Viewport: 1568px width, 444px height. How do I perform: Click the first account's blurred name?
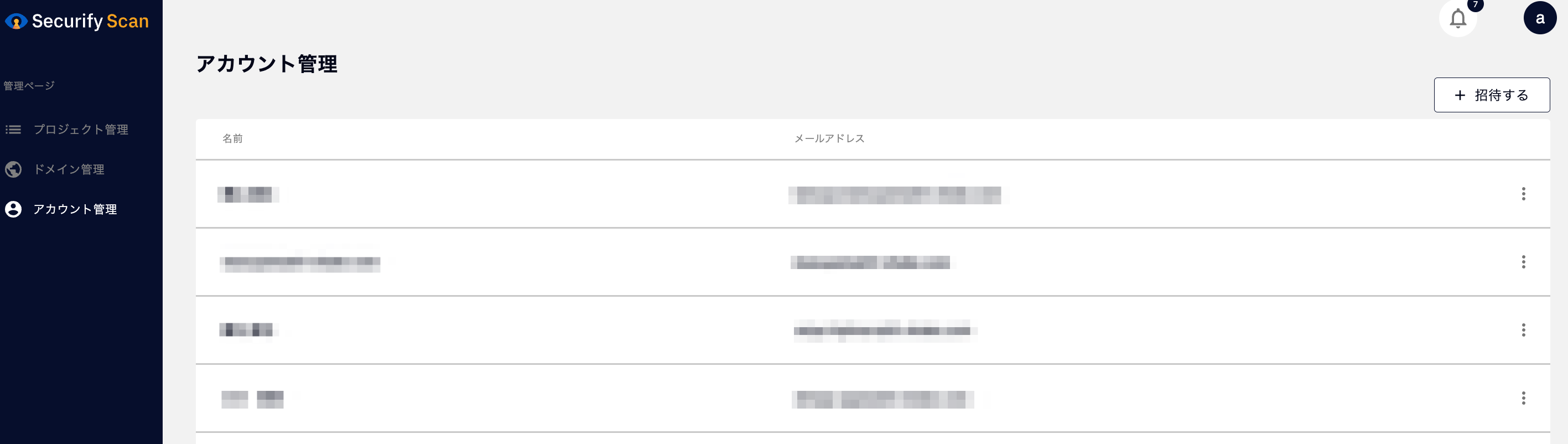coord(248,195)
